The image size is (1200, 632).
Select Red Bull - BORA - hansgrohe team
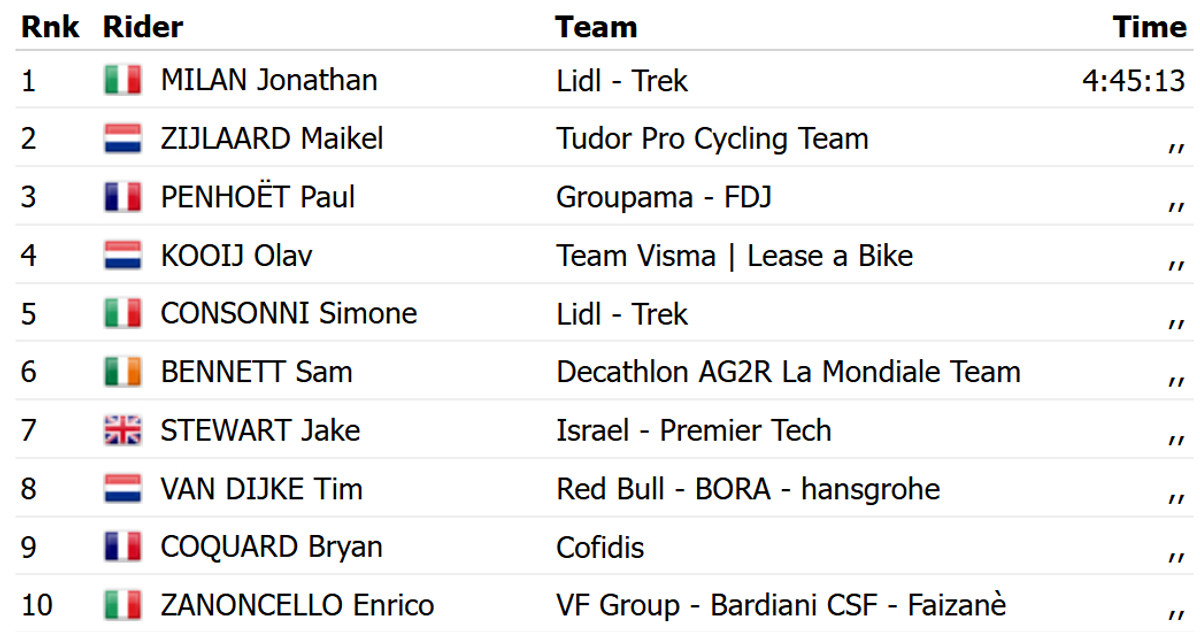pyautogui.click(x=748, y=489)
